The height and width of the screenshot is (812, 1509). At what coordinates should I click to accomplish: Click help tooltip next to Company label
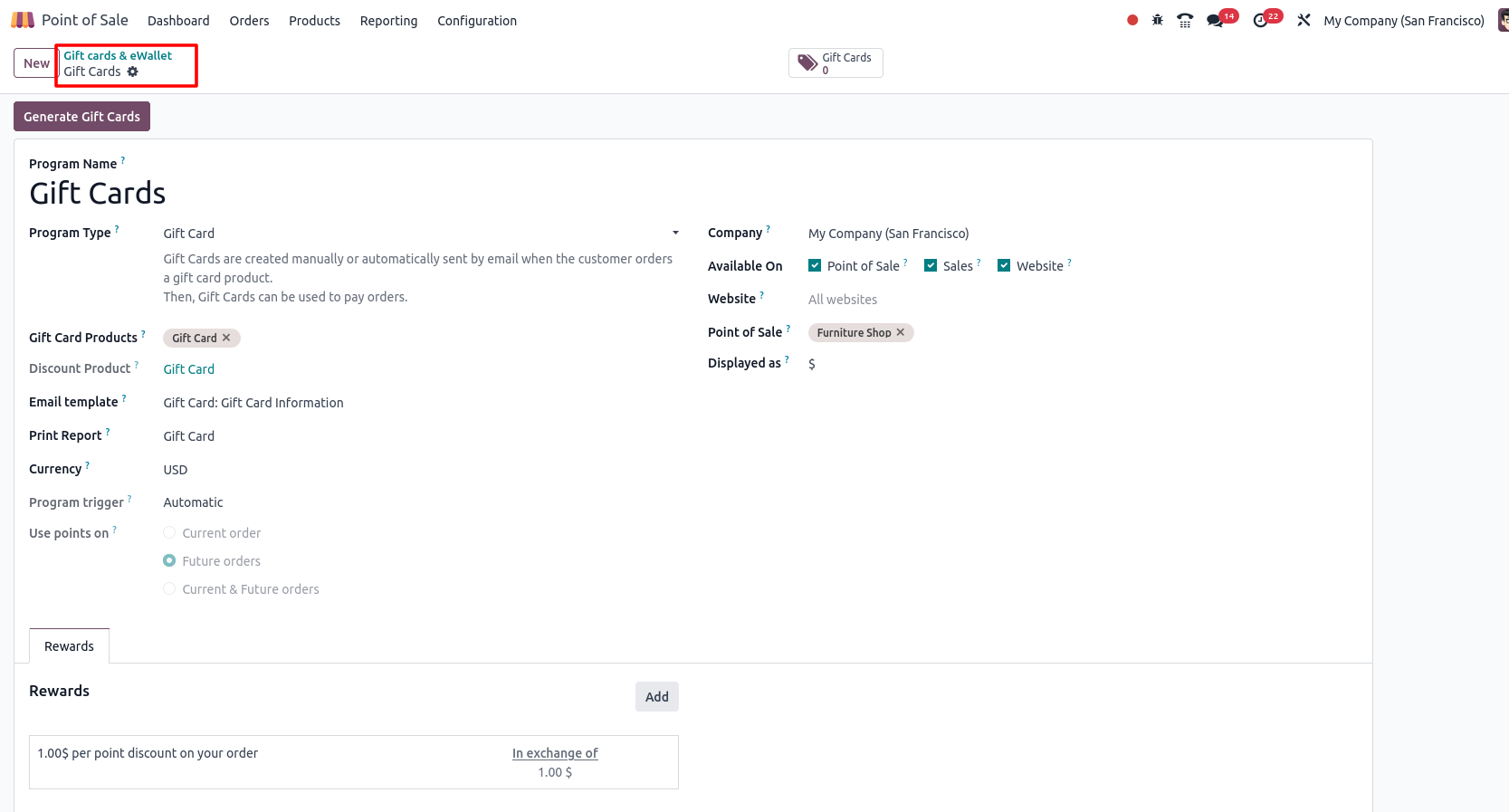pyautogui.click(x=769, y=229)
